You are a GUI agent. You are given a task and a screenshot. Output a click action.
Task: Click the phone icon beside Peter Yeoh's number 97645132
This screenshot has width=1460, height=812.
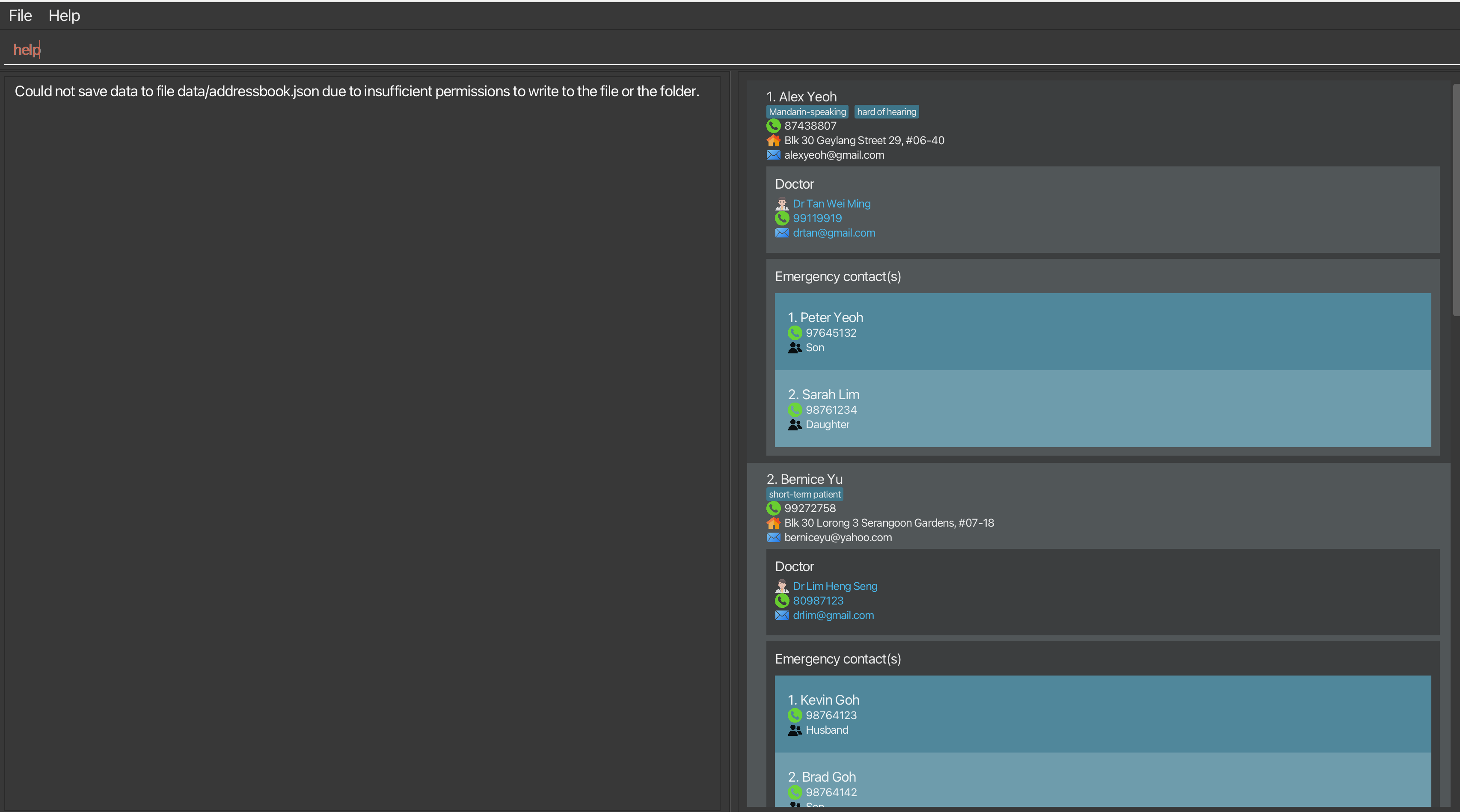click(795, 333)
